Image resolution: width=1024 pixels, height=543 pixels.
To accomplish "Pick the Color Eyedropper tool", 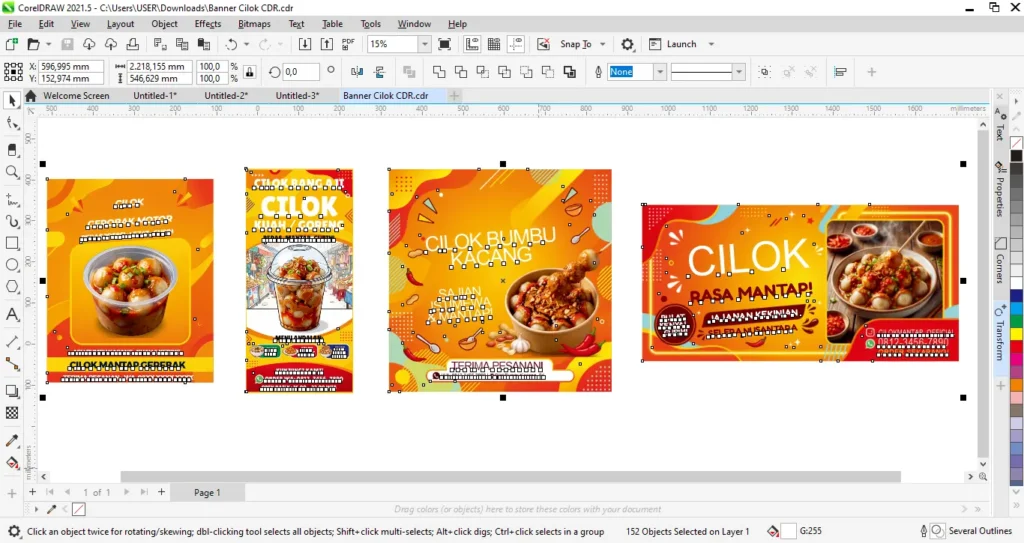I will [12, 440].
